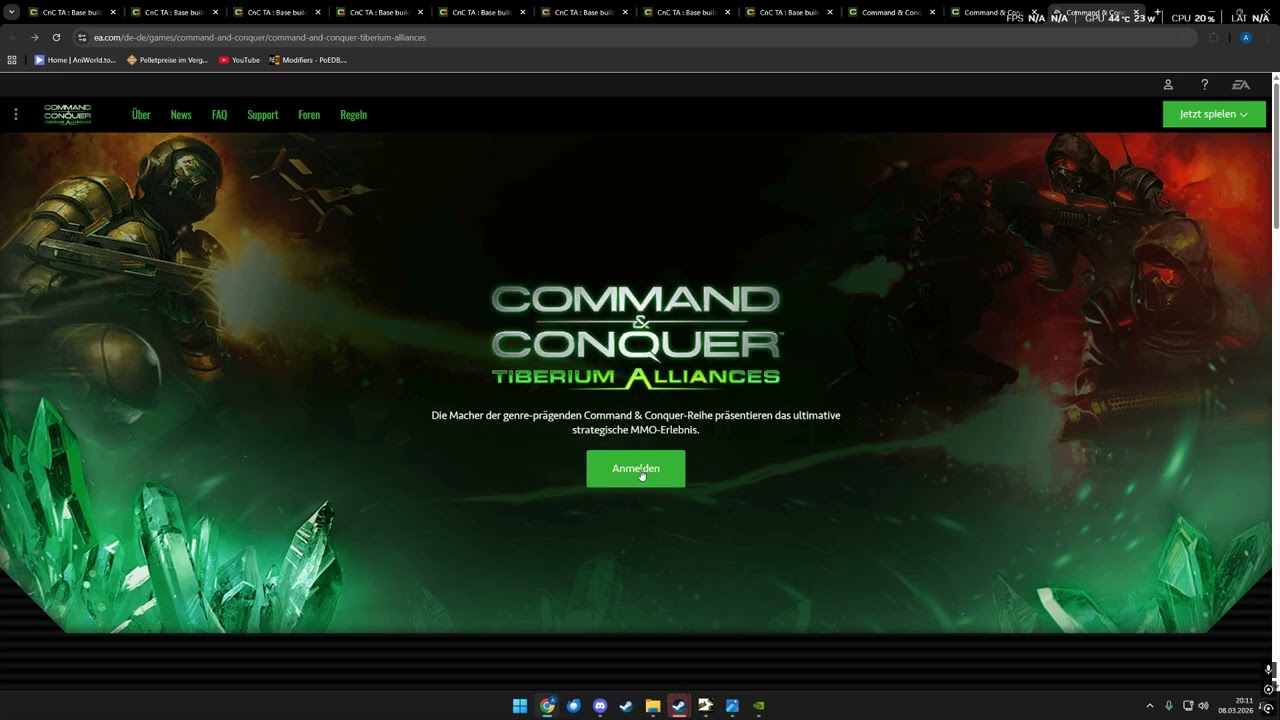Open the volume icon in the system tray
1280x720 pixels.
coord(1203,706)
